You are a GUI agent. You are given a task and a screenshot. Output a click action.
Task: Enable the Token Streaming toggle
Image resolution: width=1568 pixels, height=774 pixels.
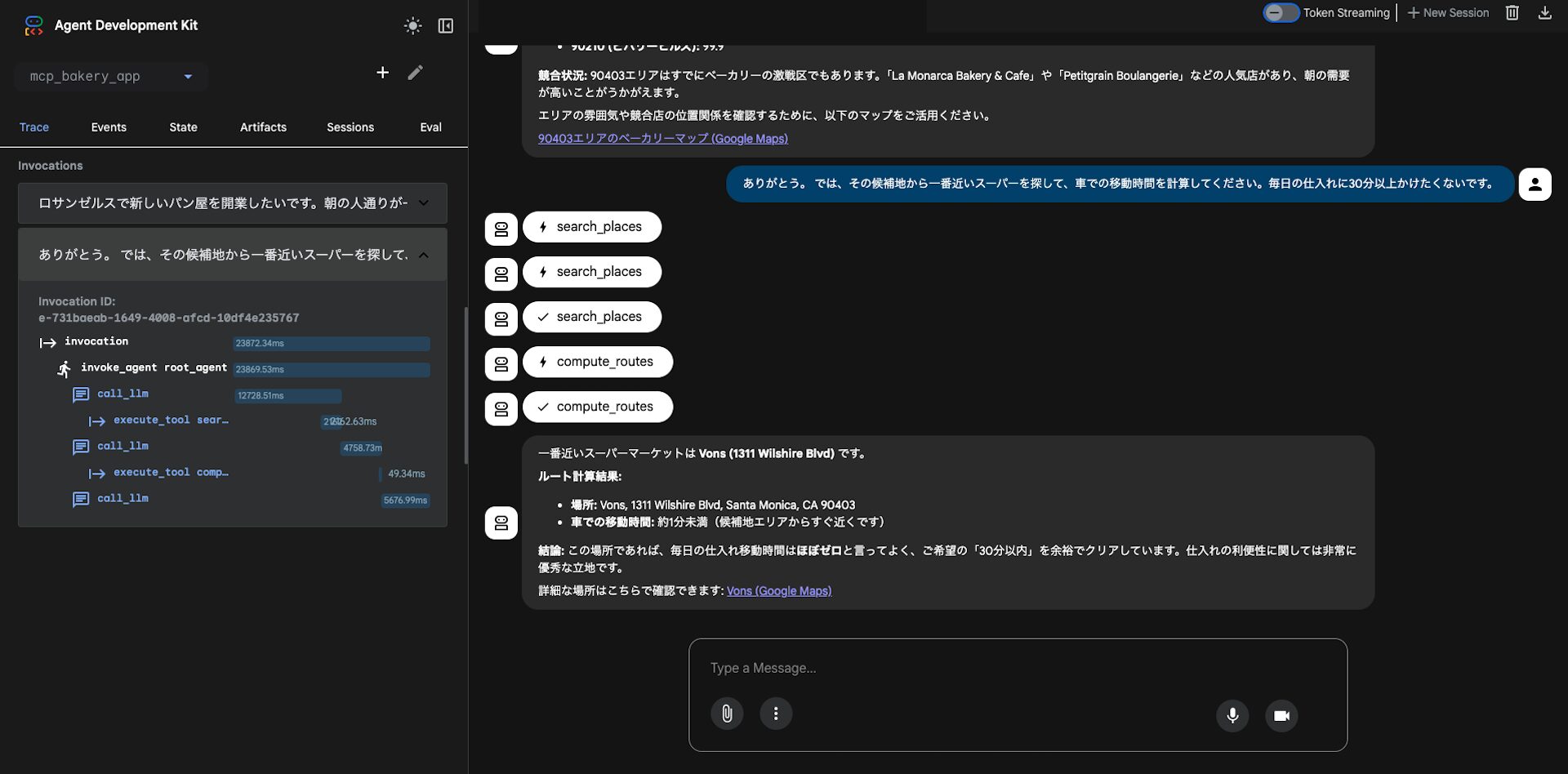click(x=1281, y=13)
